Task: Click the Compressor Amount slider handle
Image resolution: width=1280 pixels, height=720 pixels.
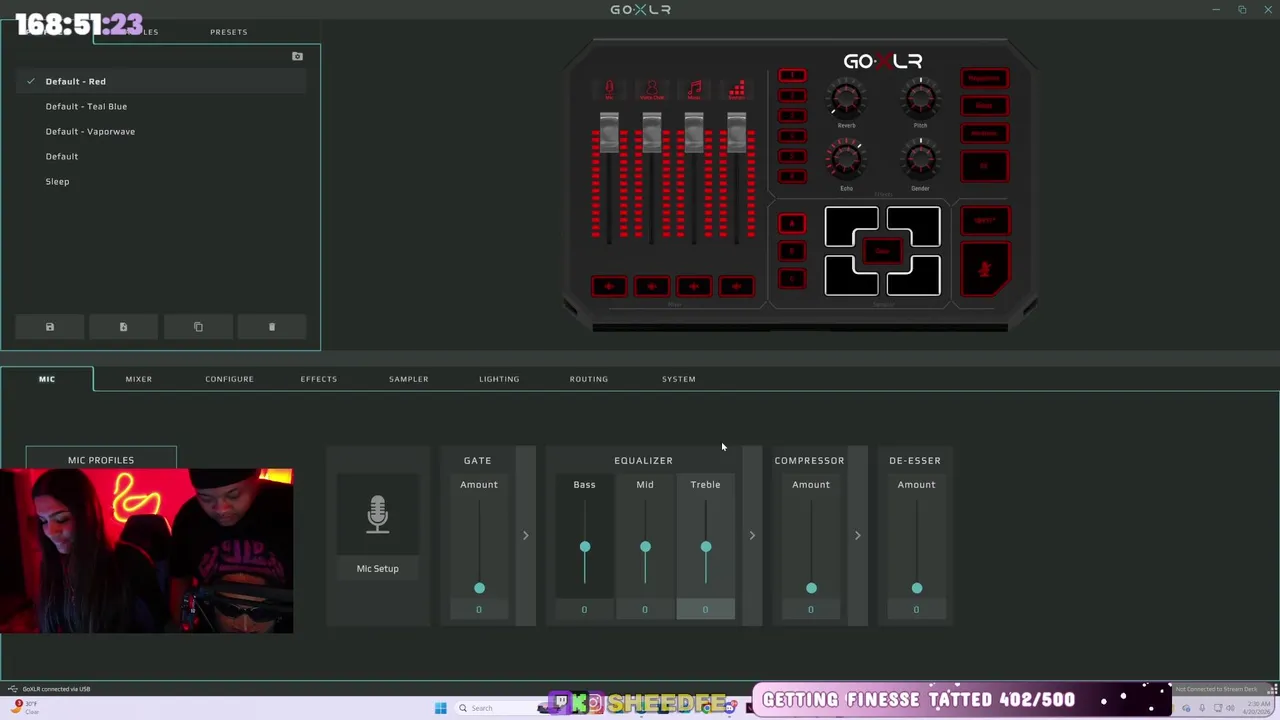Action: tap(811, 588)
